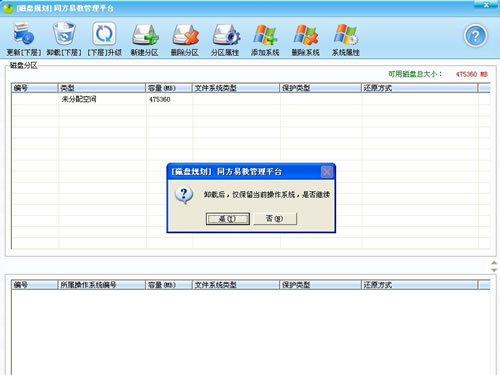Viewport: 500px width, 375px height.
Task: Click 容量(MB) header in lower table
Action: pos(169,285)
